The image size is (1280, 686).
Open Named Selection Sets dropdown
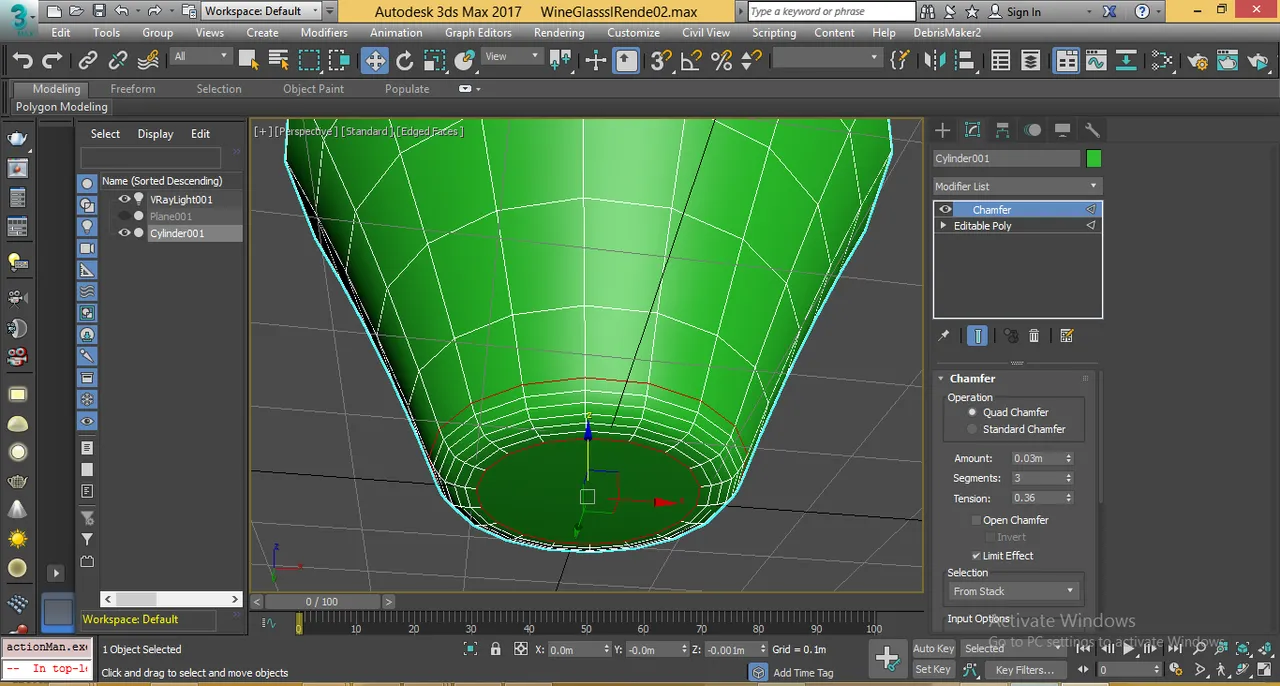[826, 58]
